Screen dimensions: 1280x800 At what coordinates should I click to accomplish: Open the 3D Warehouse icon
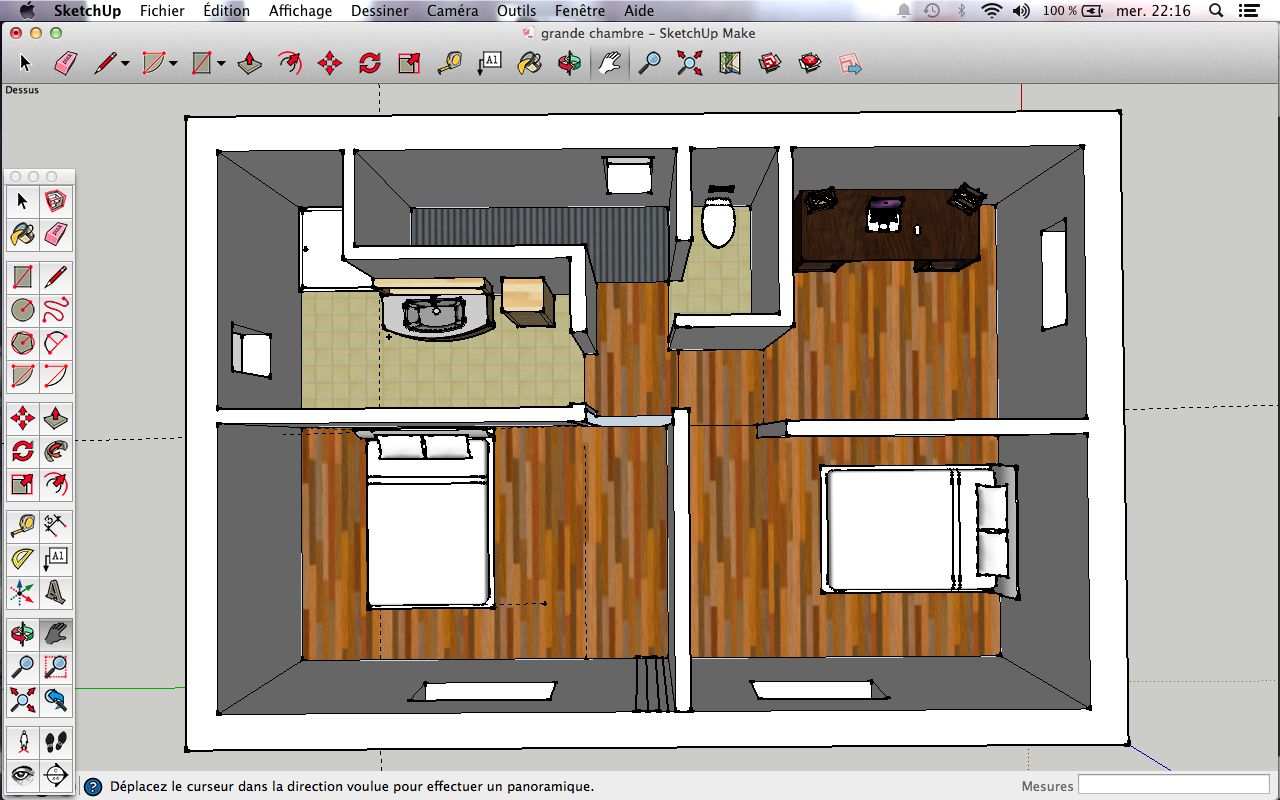pyautogui.click(x=769, y=64)
